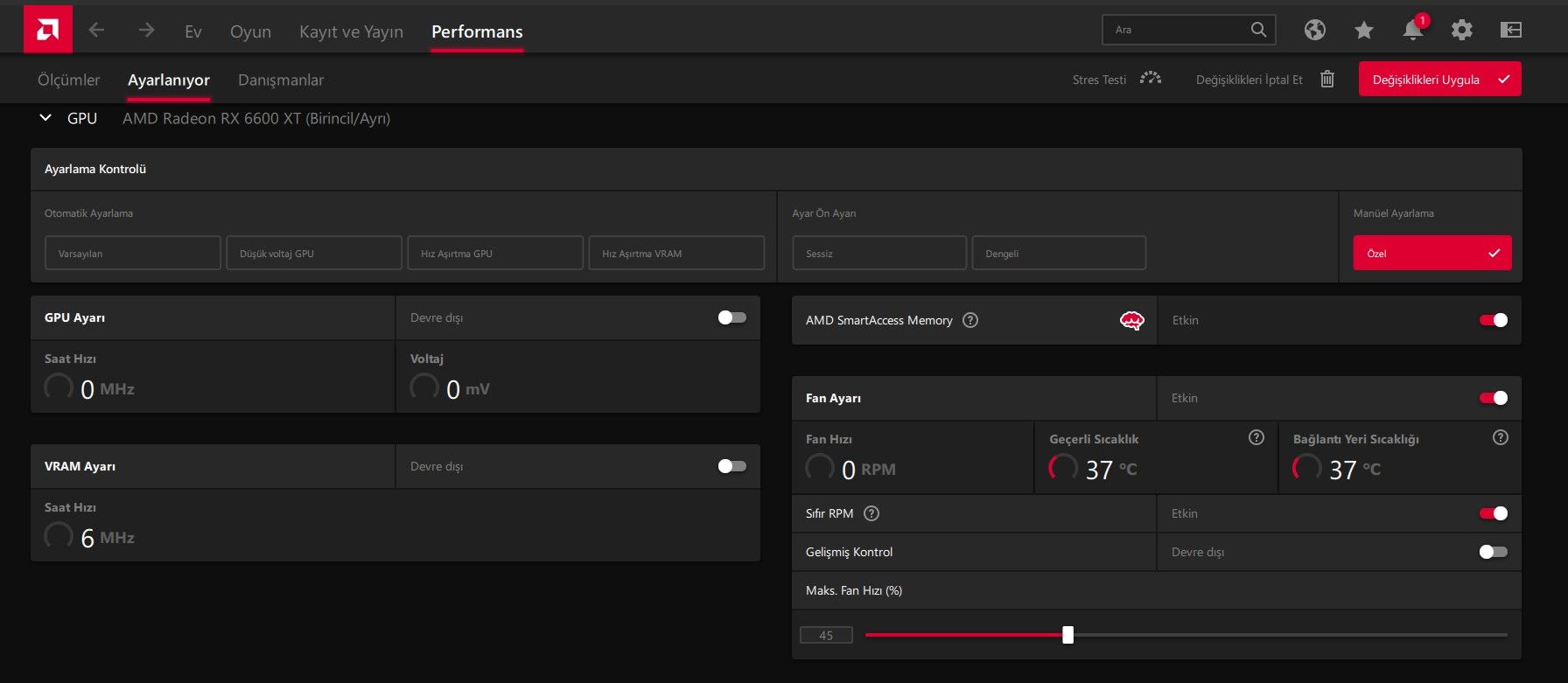
Task: Adjust the Maks. Fan Hızı slider handle
Action: (1067, 635)
